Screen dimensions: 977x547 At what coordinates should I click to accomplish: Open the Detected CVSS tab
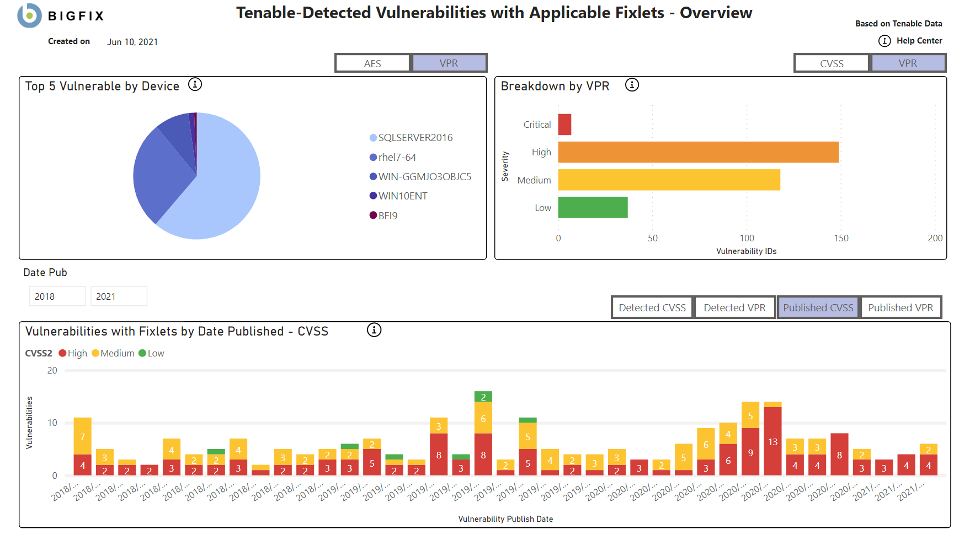[x=652, y=308]
